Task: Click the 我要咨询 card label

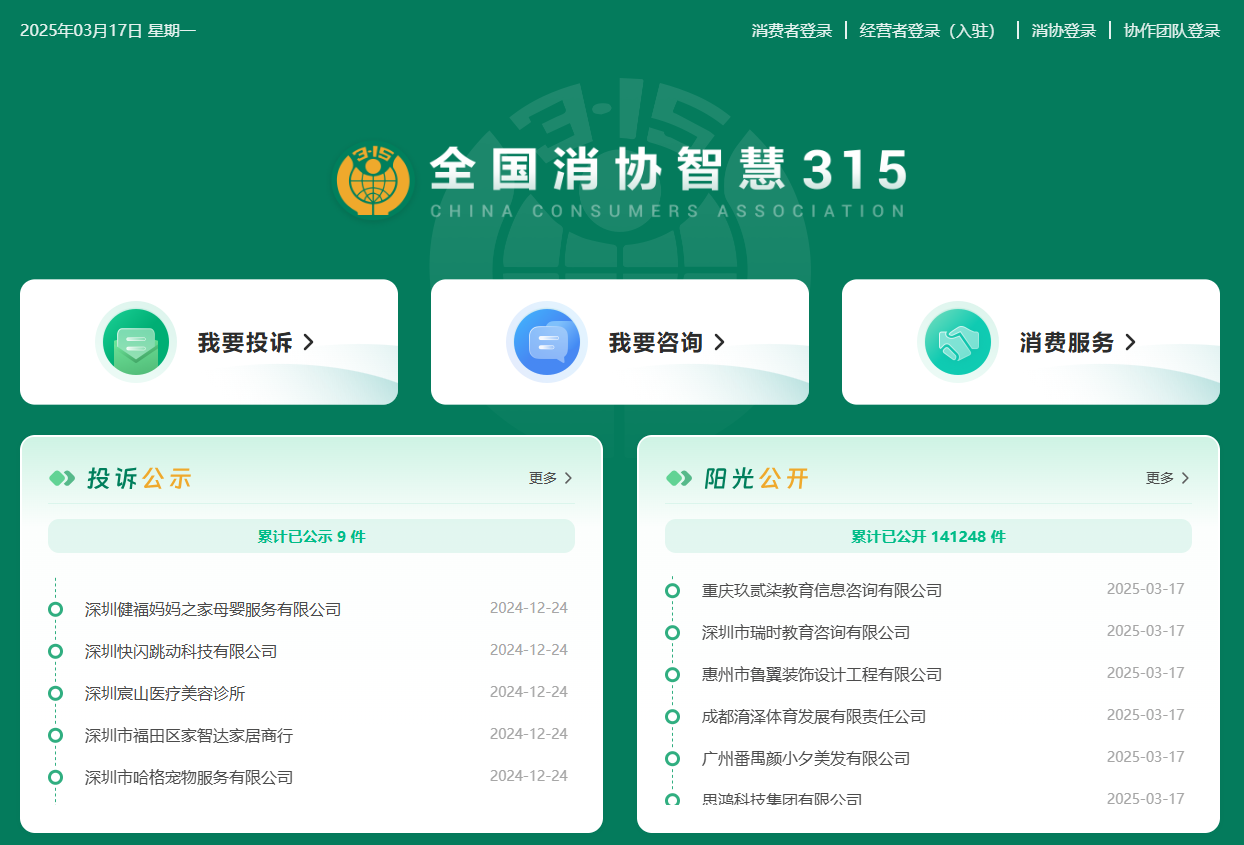Action: 656,343
